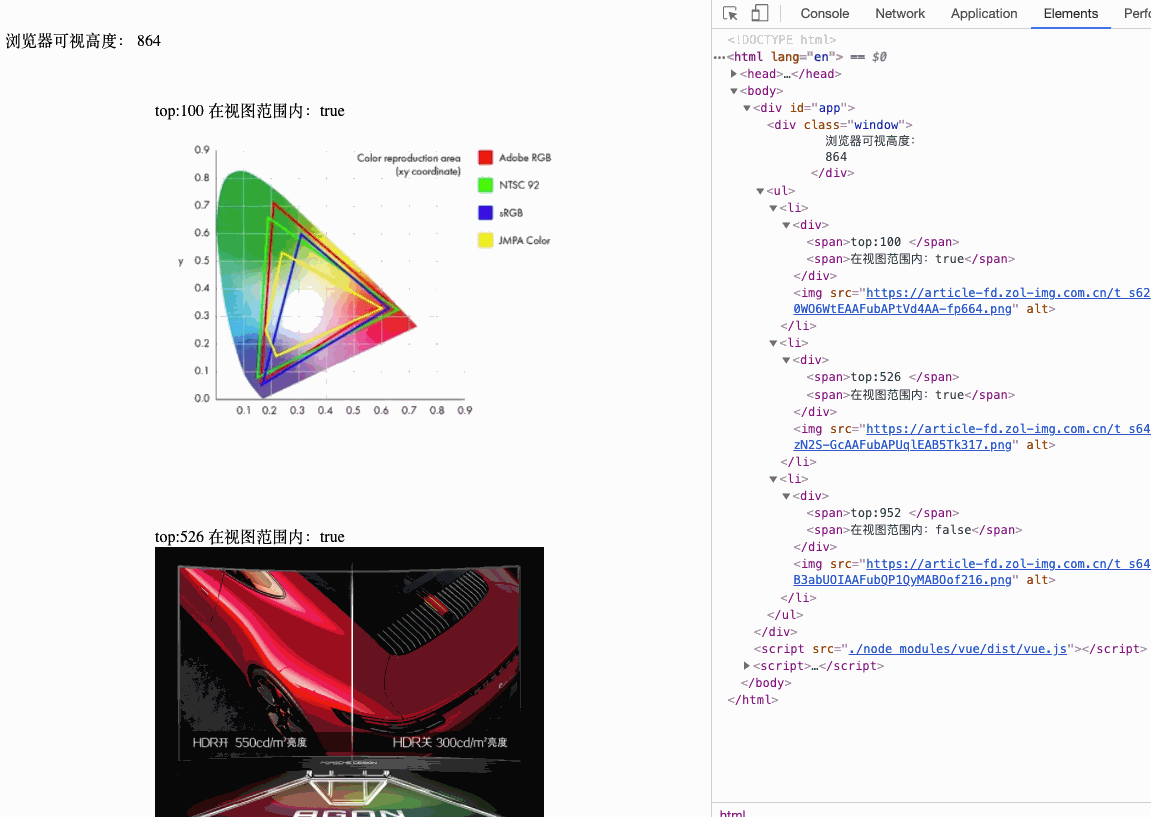Image resolution: width=1151 pixels, height=817 pixels.
Task: Switch to the Application tab
Action: (x=984, y=13)
